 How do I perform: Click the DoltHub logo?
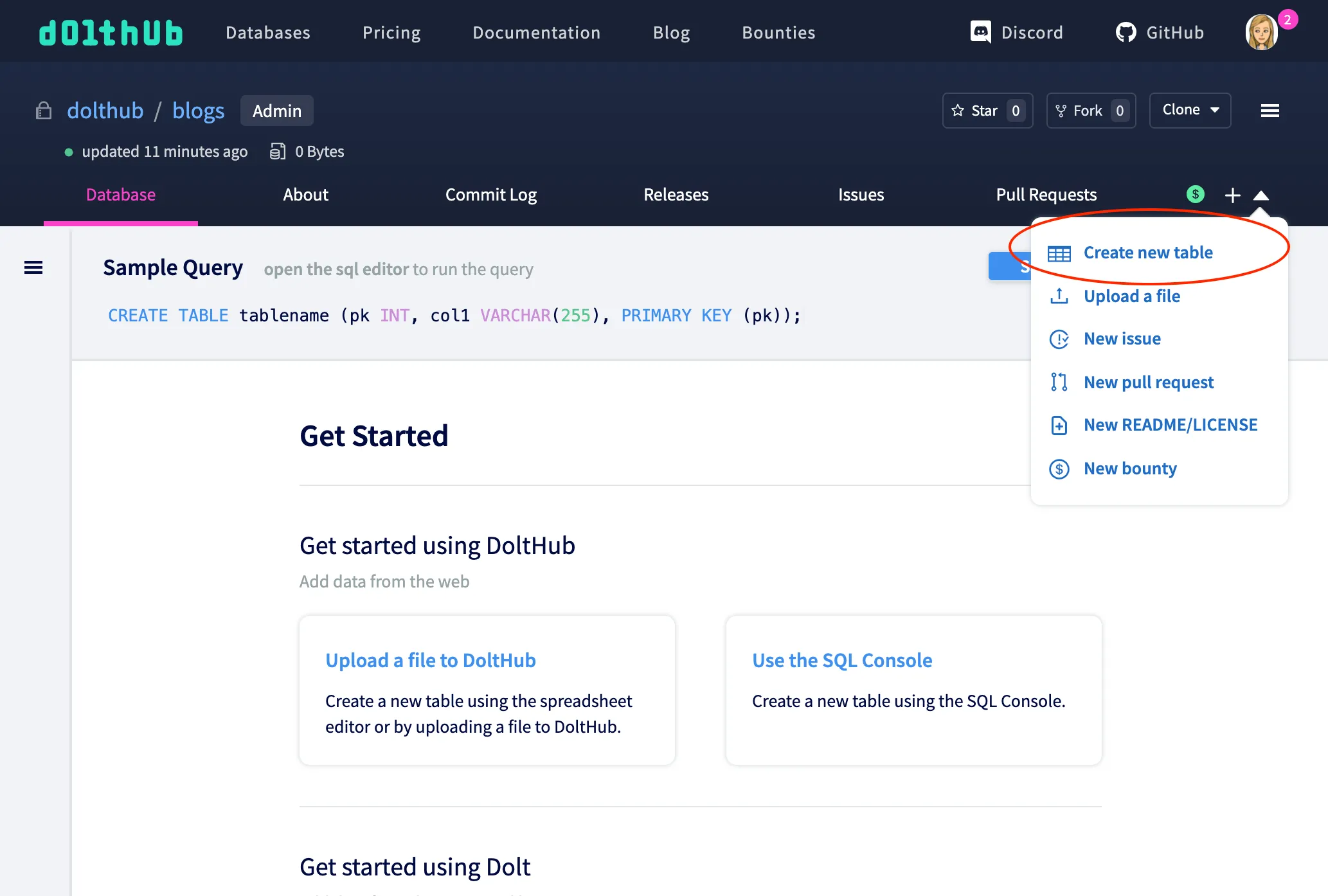pos(111,31)
